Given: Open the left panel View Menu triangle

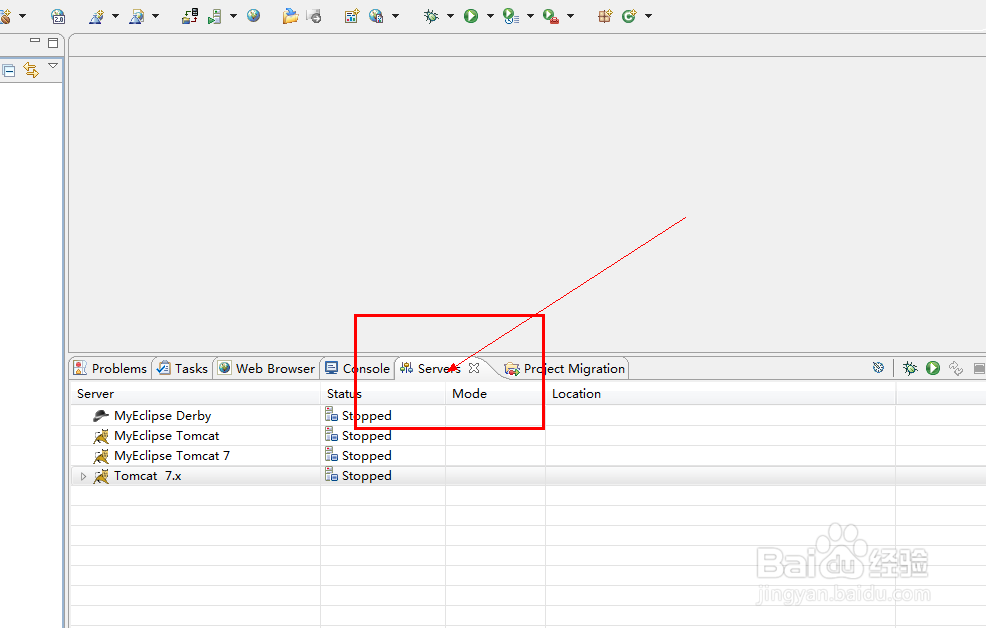Looking at the screenshot, I should [53, 65].
